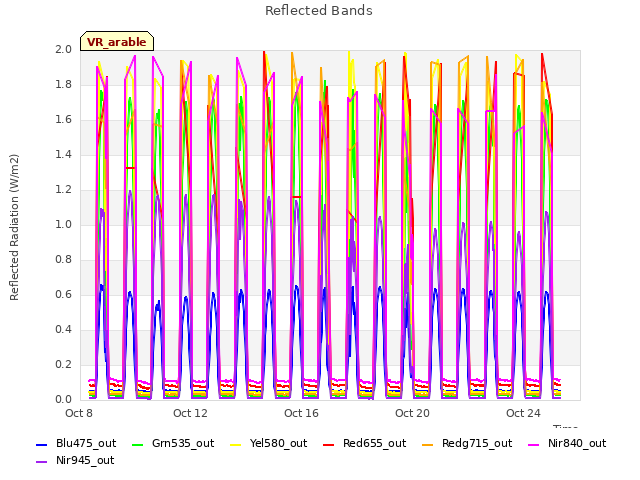This screenshot has height=480, width=640.
Task: Click the Blu475_out legend label
Action: pos(86,443)
